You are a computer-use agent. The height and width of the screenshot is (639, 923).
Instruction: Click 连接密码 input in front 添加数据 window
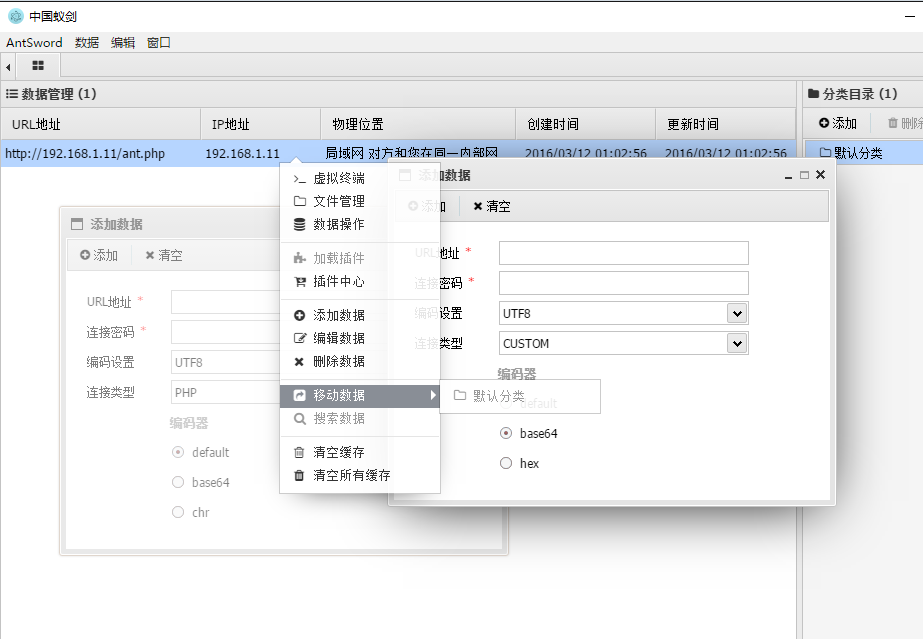[x=623, y=283]
